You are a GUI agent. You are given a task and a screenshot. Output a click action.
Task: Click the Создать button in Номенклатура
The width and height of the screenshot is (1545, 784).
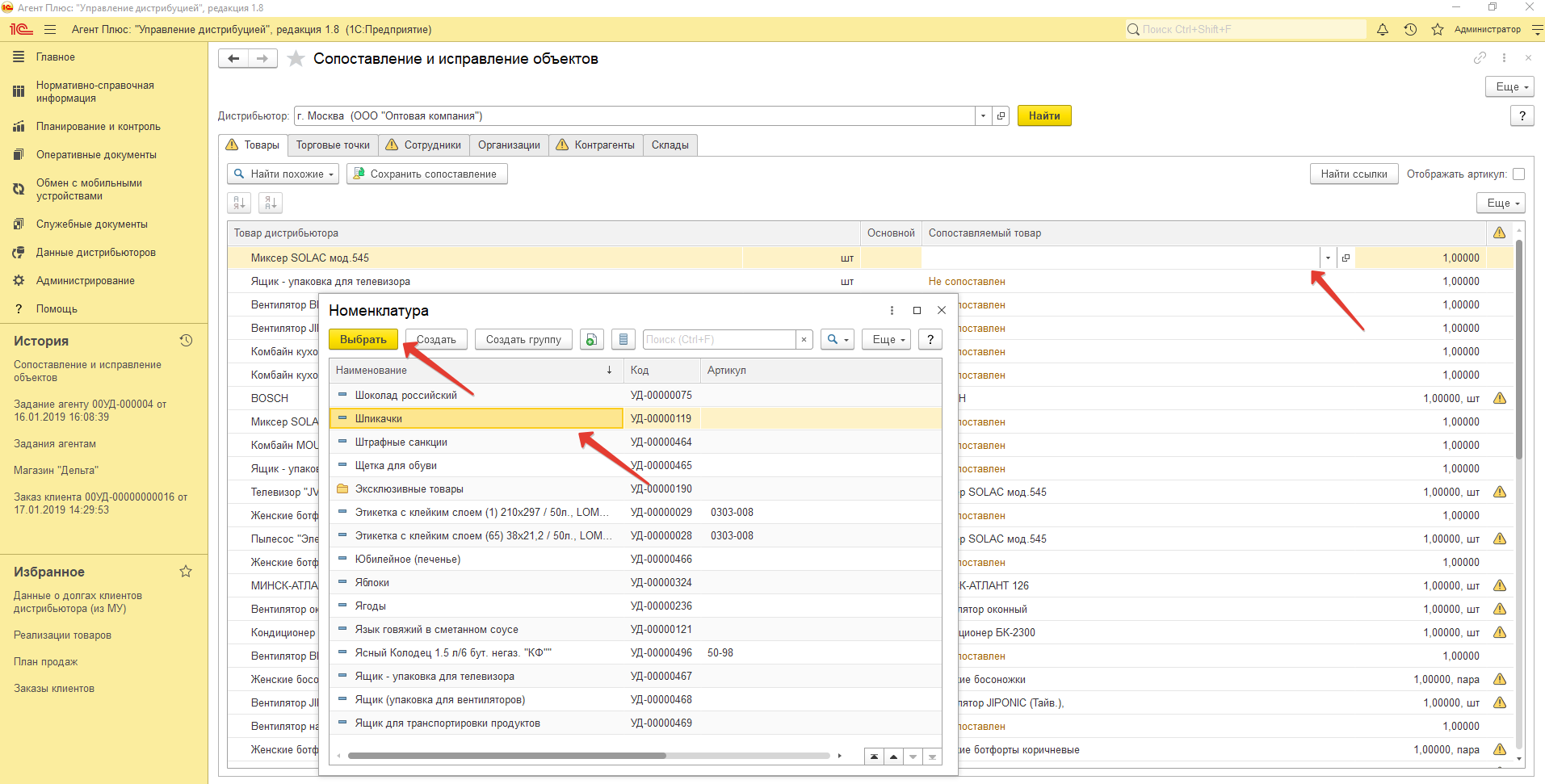pyautogui.click(x=436, y=339)
